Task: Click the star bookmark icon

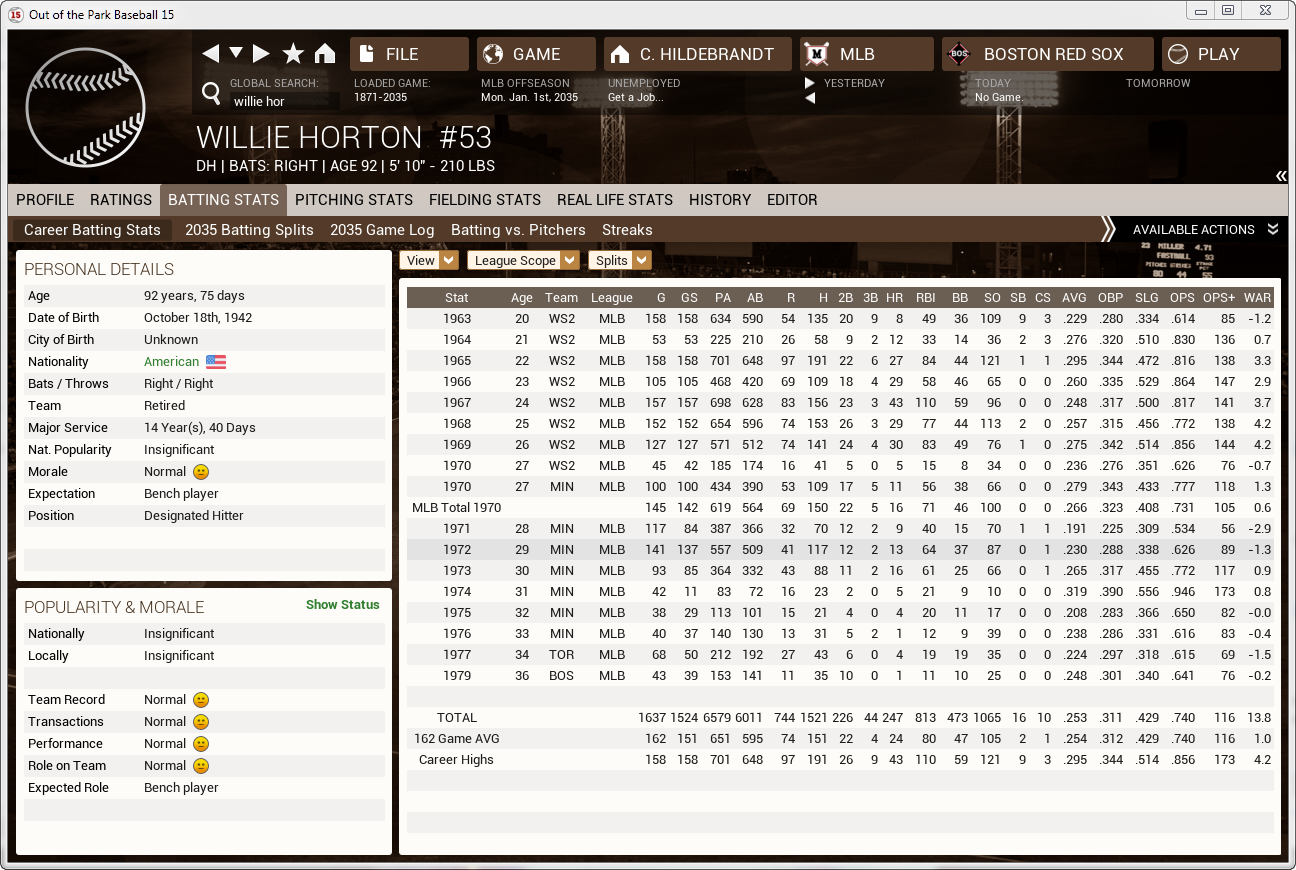Action: click(x=293, y=54)
